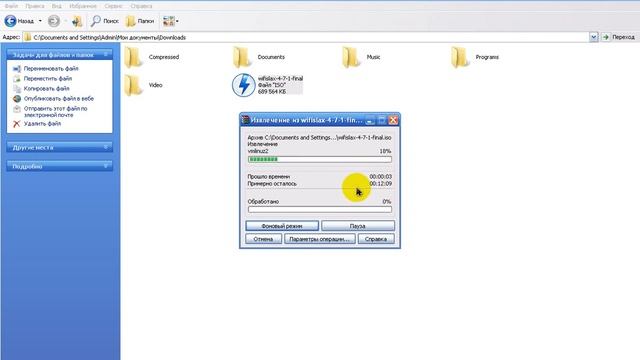Select the Programs folder icon
Screen dimensions: 640x360
tap(460, 57)
